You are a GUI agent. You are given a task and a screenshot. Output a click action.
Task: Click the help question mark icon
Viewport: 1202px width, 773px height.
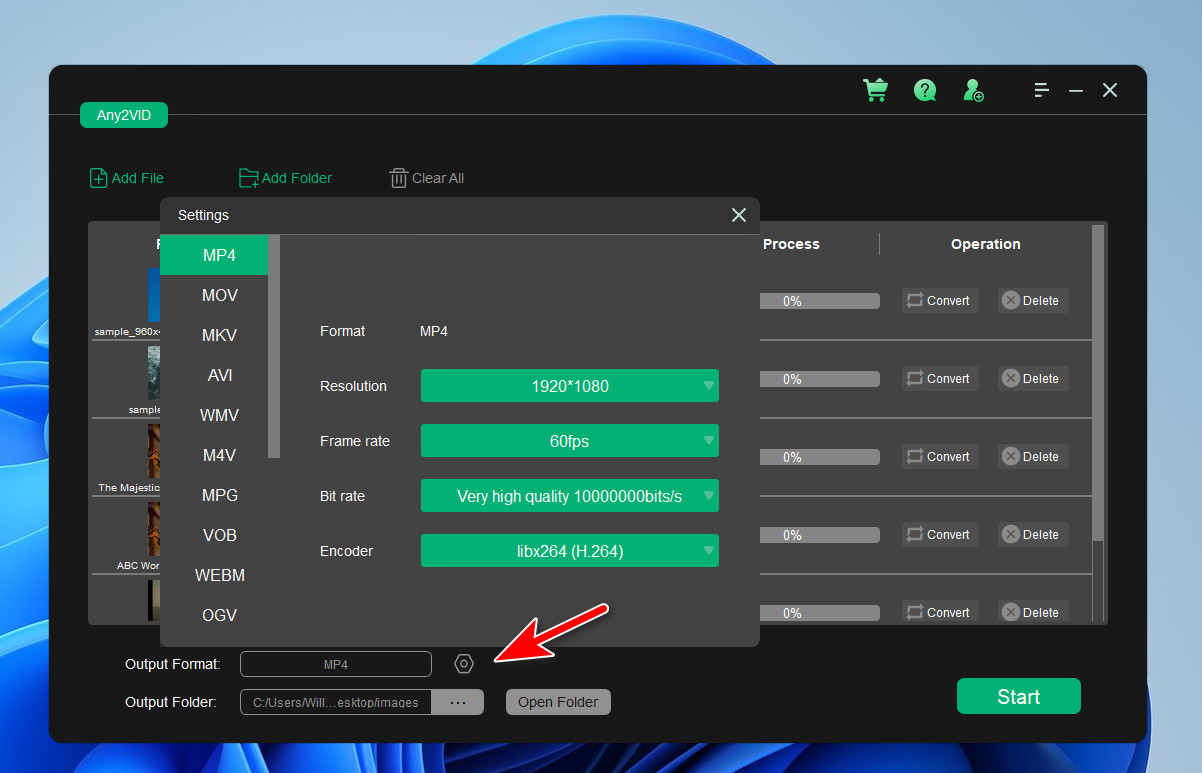tap(924, 90)
